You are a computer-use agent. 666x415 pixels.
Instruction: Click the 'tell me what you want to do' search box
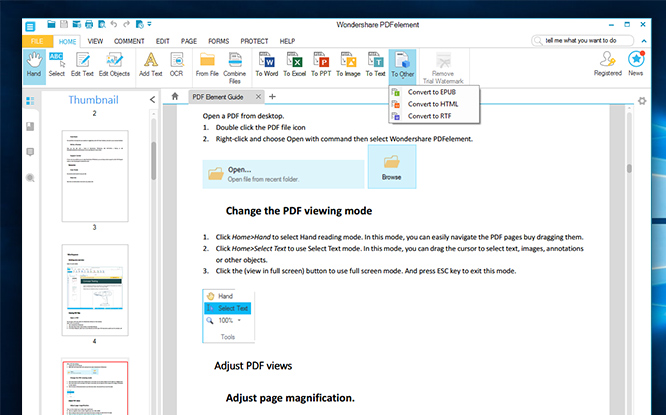click(582, 40)
